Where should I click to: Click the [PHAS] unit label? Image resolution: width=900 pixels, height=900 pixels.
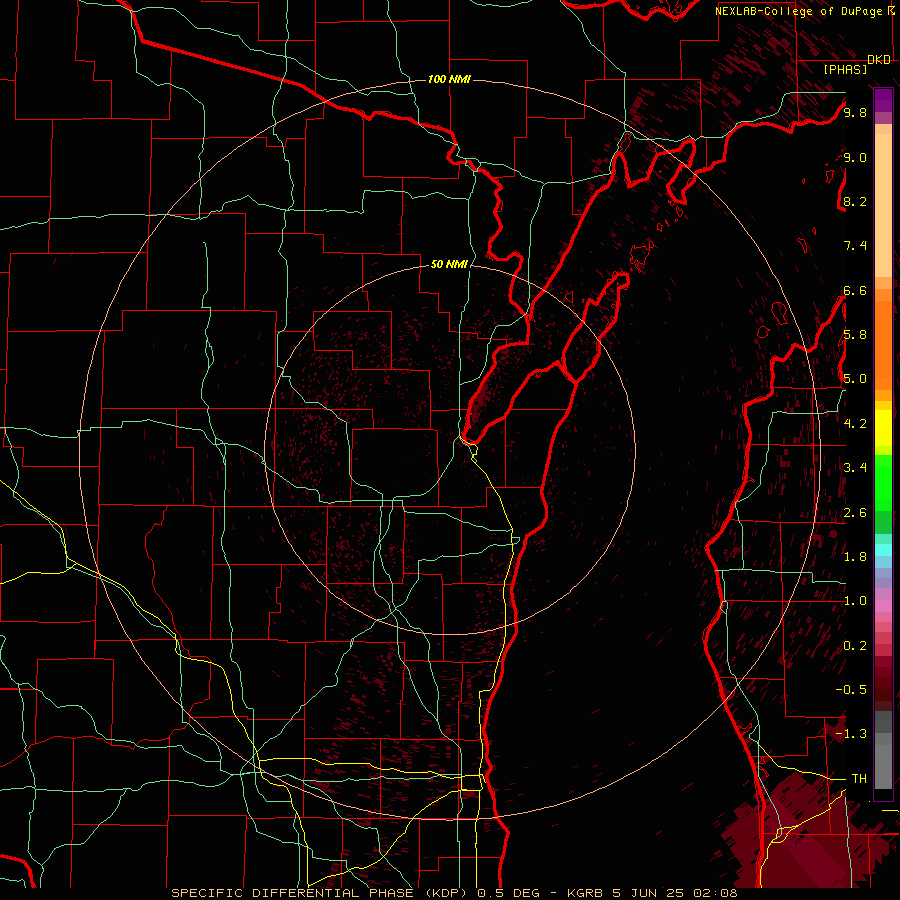click(845, 69)
